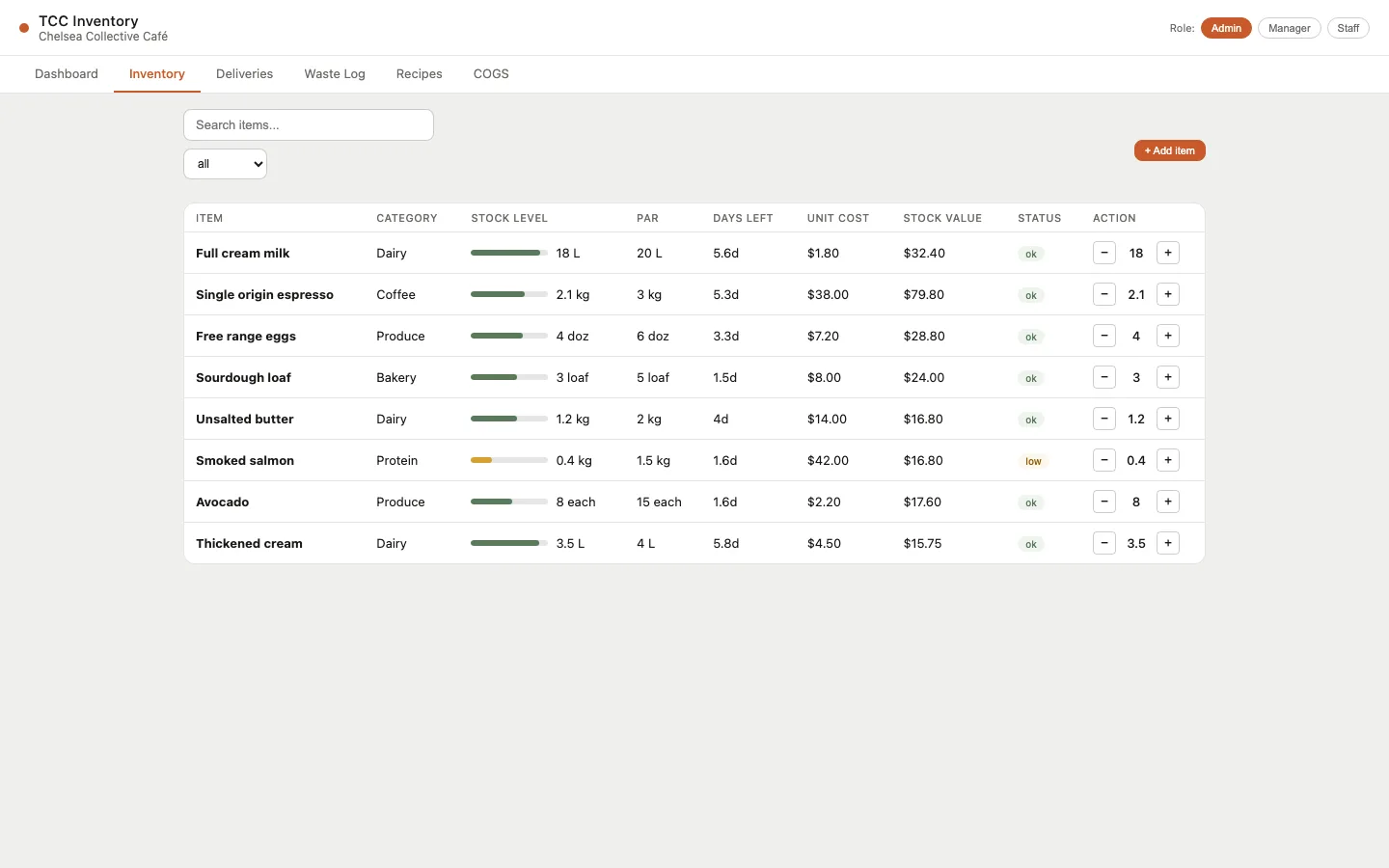Open the COGS tab
Viewport: 1389px width, 868px height.
pyautogui.click(x=491, y=74)
